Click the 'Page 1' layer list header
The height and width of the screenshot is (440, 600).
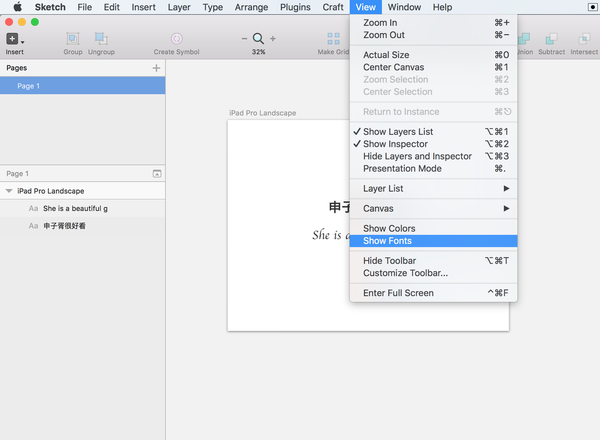pyautogui.click(x=17, y=174)
